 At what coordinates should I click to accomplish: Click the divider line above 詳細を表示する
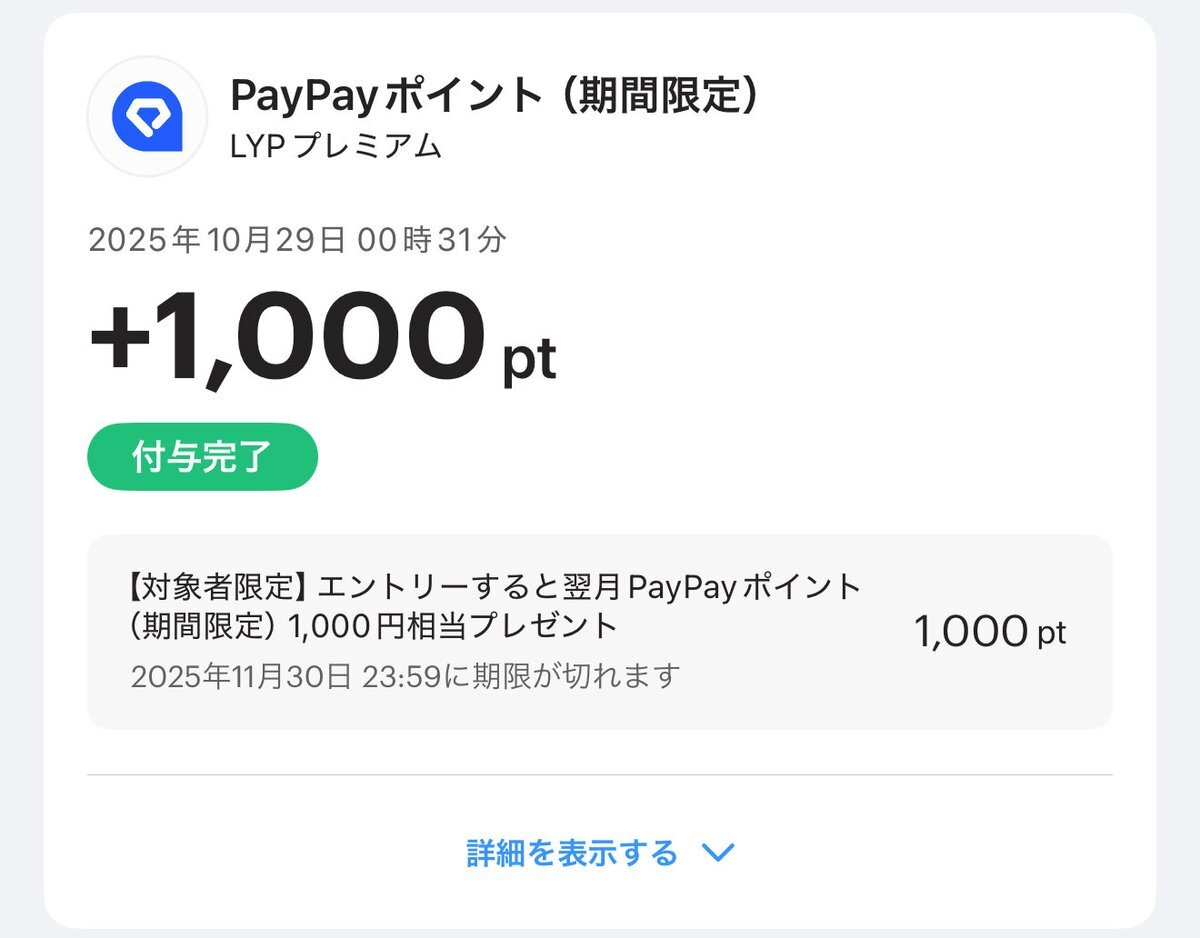(x=600, y=774)
